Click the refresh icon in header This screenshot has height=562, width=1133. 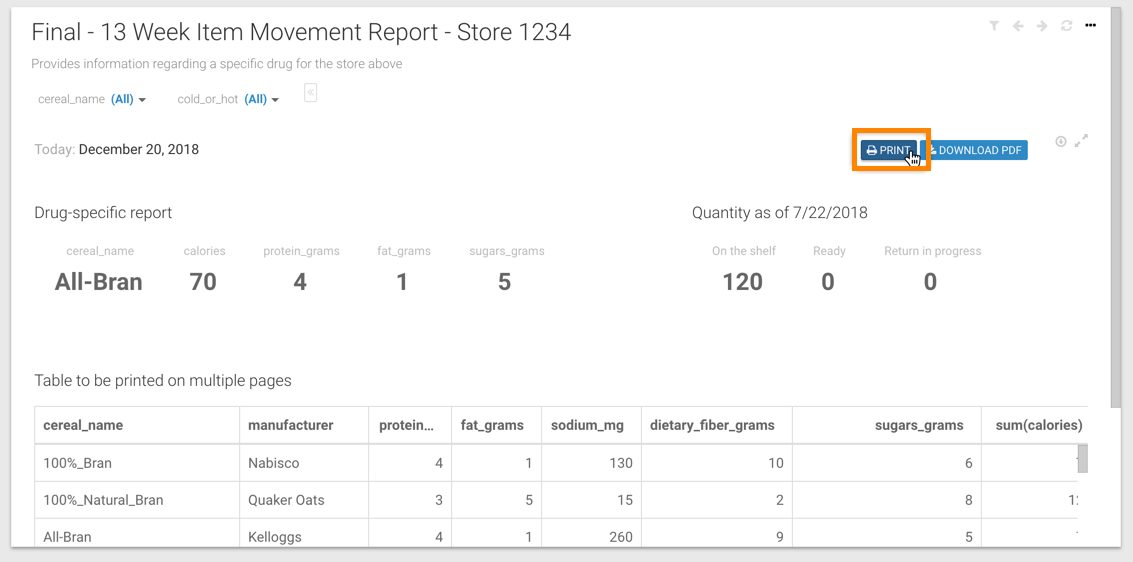(x=1066, y=26)
